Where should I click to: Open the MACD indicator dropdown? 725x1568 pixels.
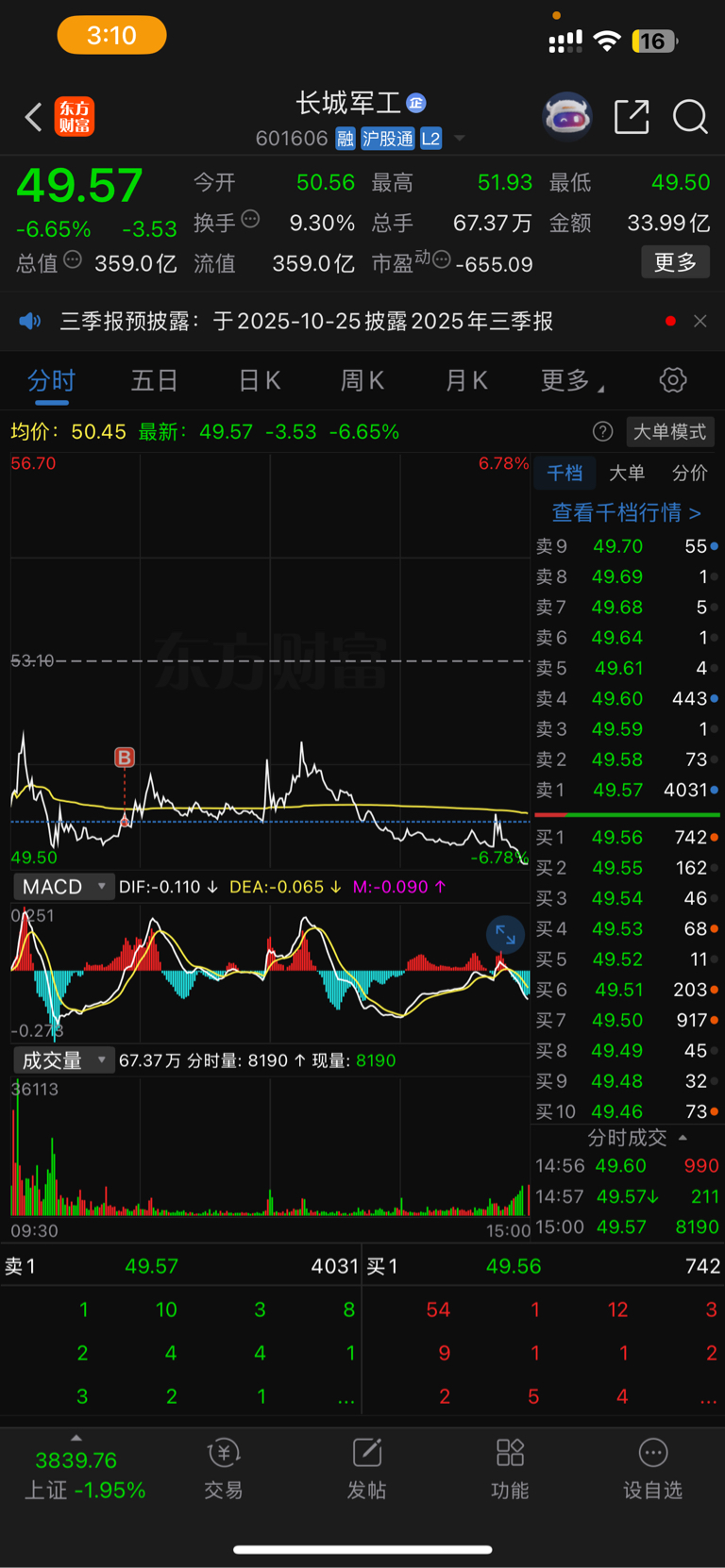click(x=63, y=887)
